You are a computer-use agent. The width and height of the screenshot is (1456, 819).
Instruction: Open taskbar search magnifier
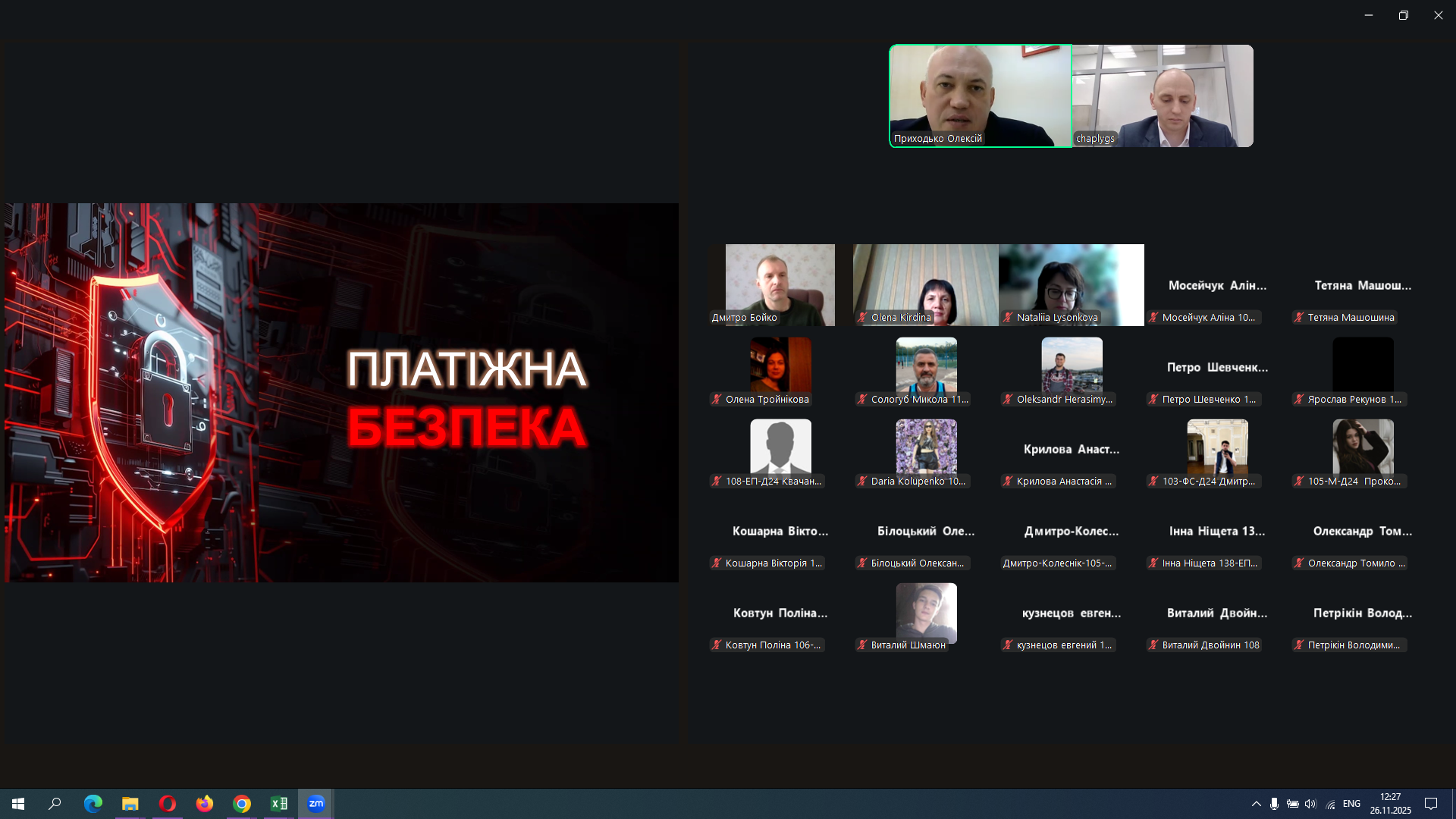(x=55, y=804)
